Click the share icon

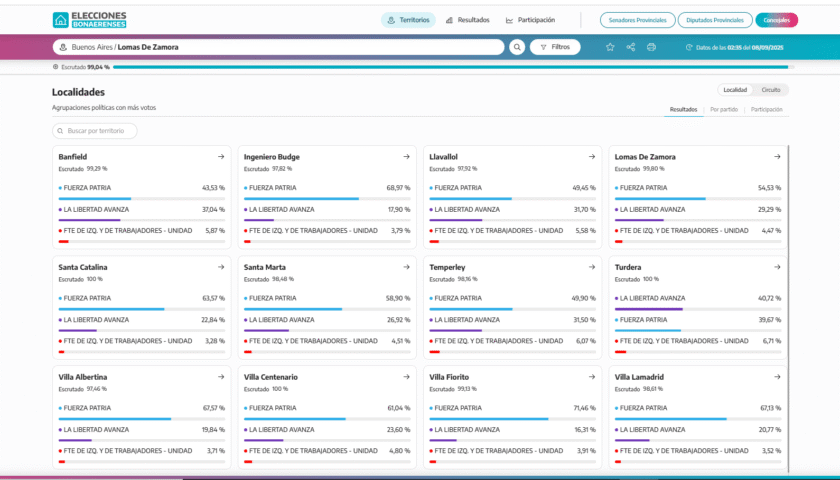point(631,47)
